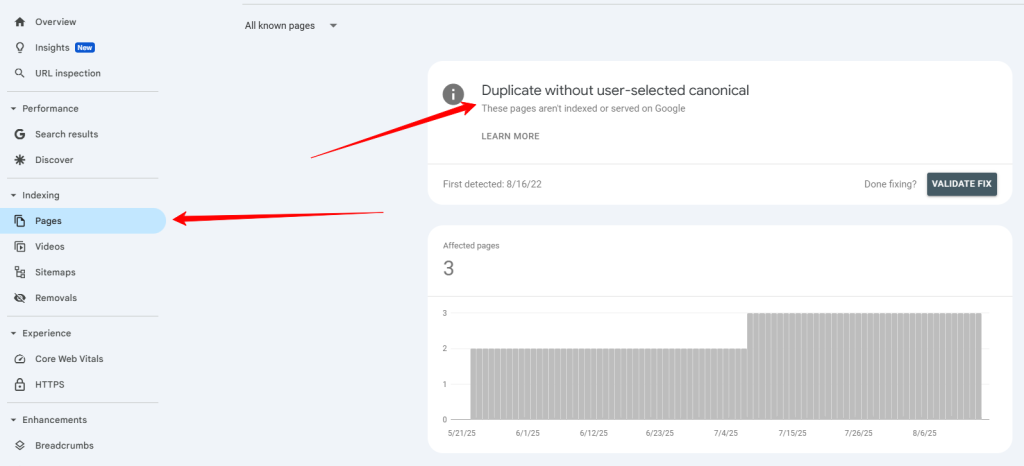
Task: Collapse the Experience section
Action: pyautogui.click(x=13, y=333)
